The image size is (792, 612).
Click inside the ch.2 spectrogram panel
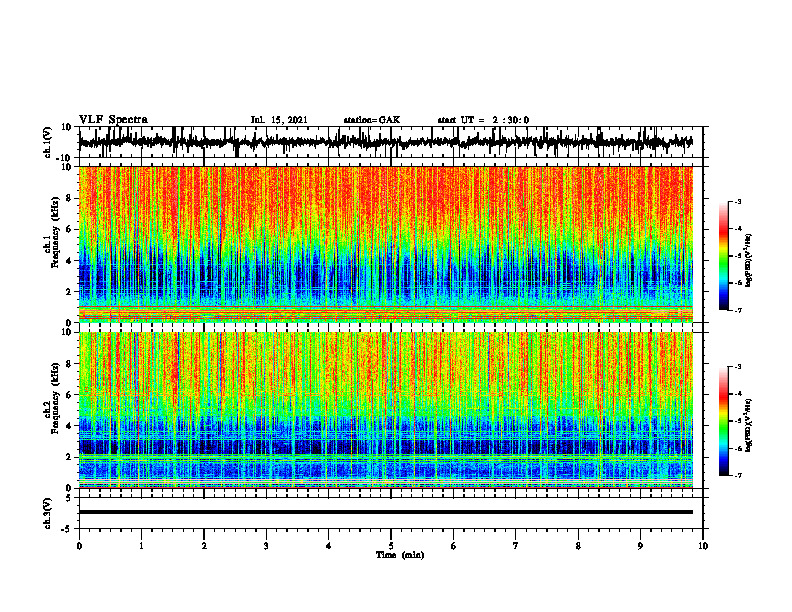coord(385,410)
